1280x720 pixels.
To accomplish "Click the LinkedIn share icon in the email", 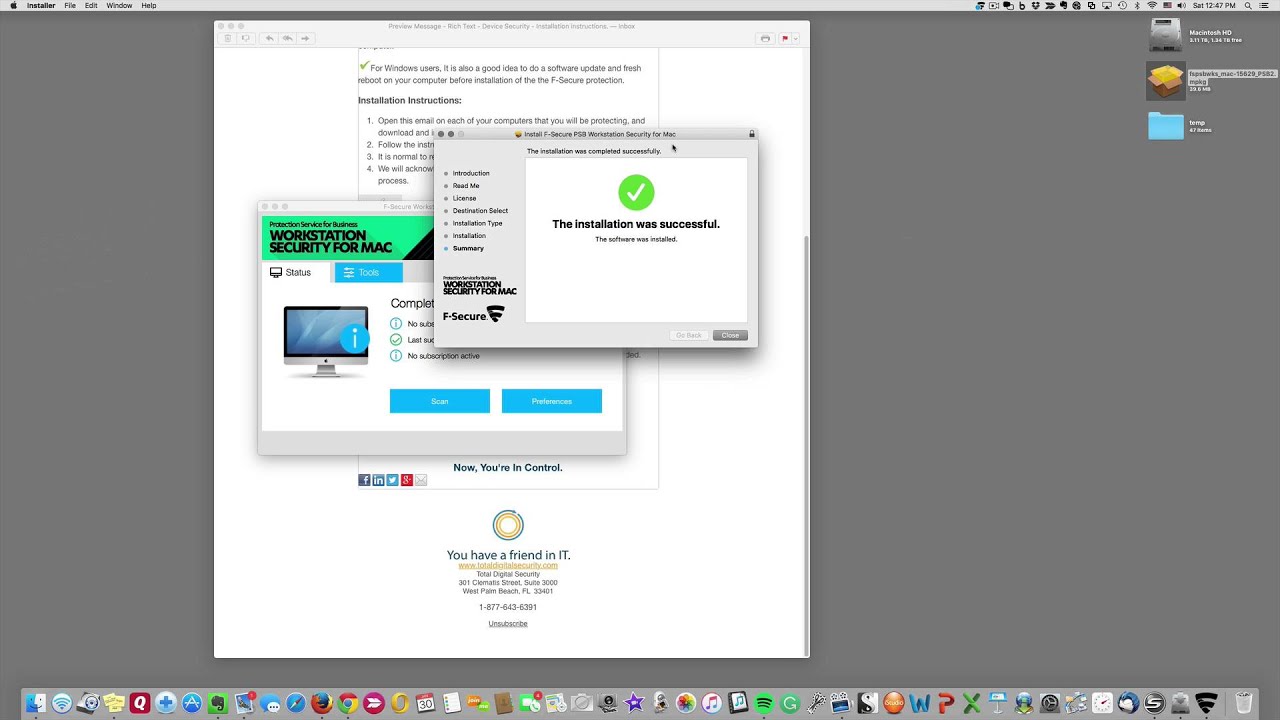I will [378, 480].
